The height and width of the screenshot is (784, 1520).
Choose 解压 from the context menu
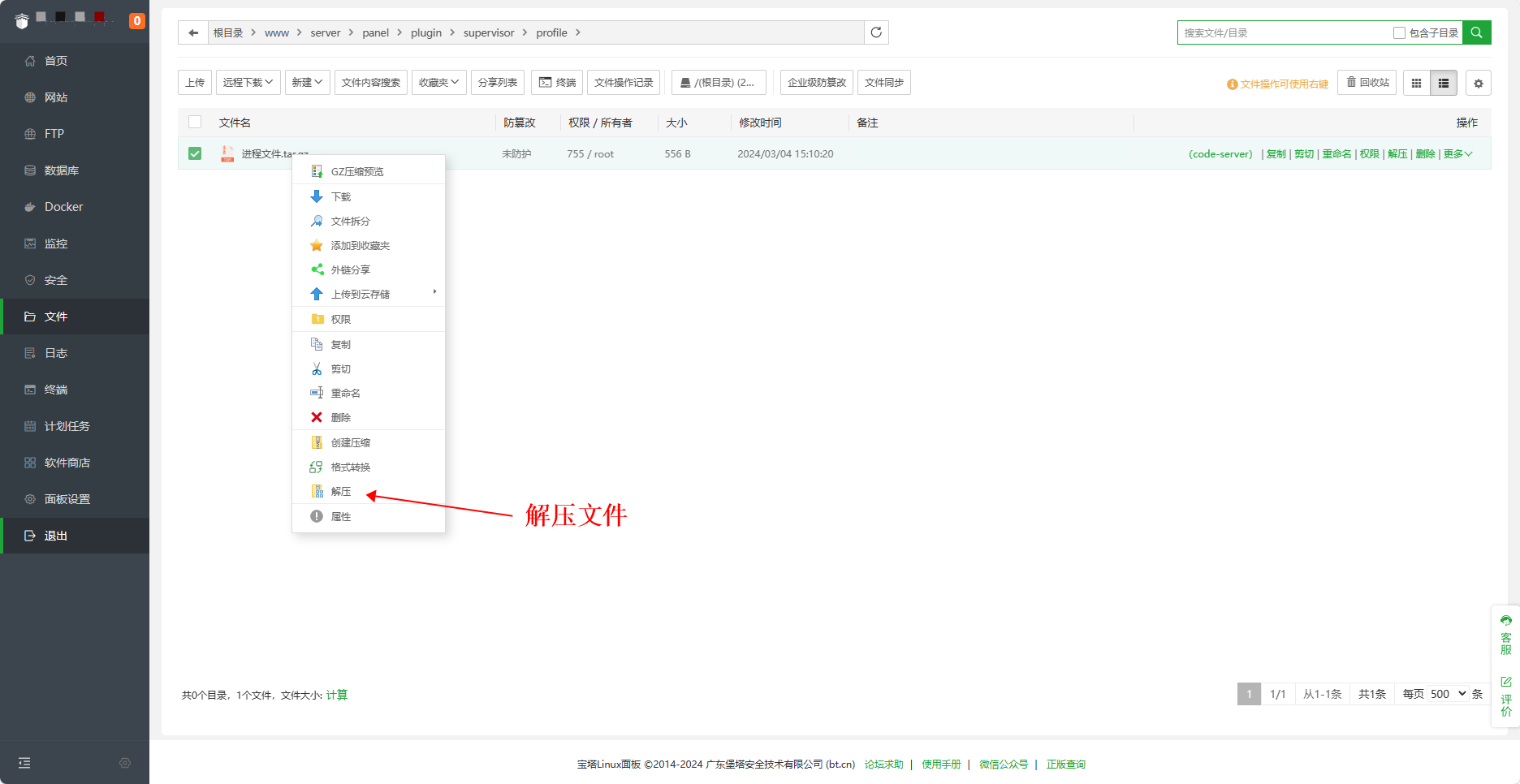[341, 492]
